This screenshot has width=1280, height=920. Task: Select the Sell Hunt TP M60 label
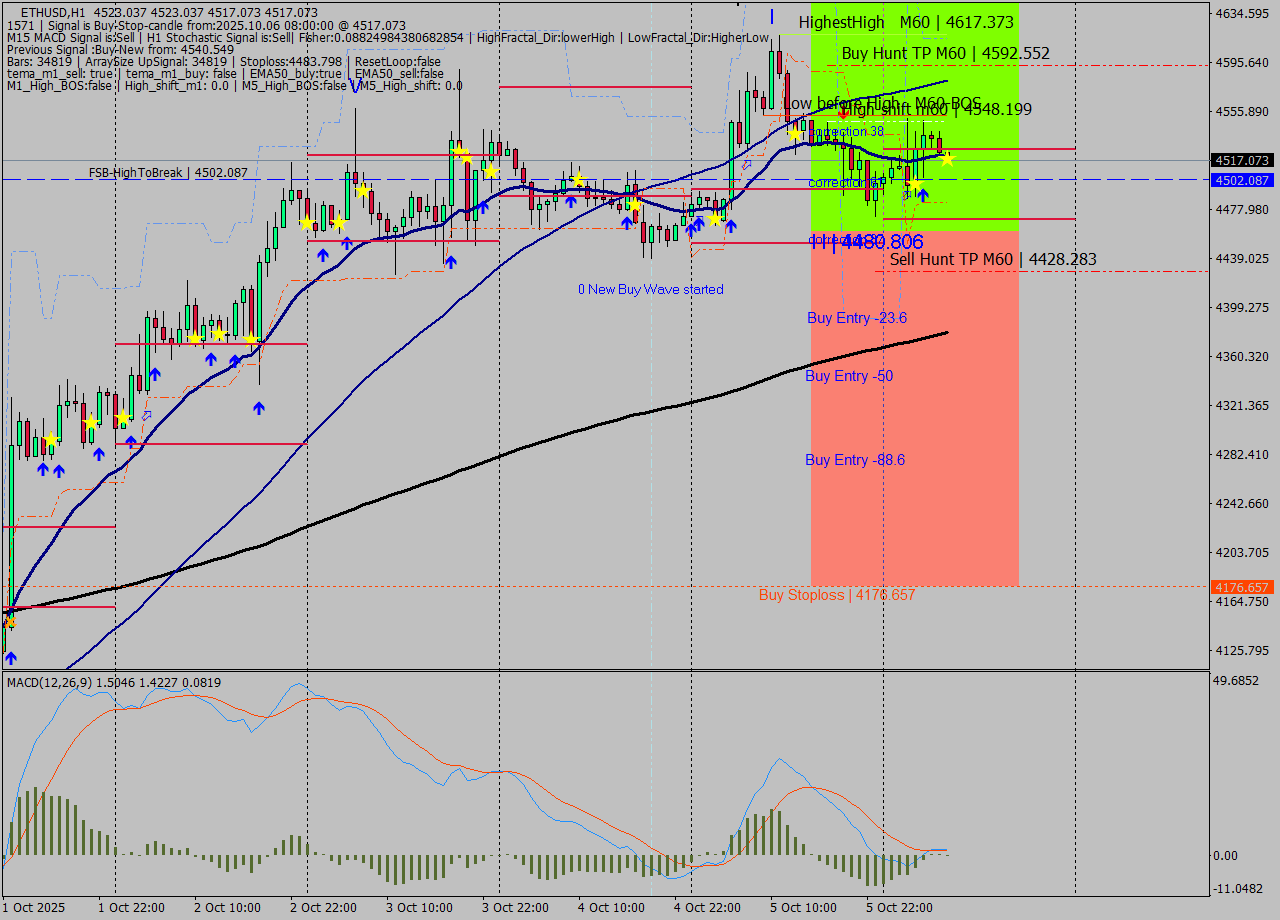pos(992,259)
